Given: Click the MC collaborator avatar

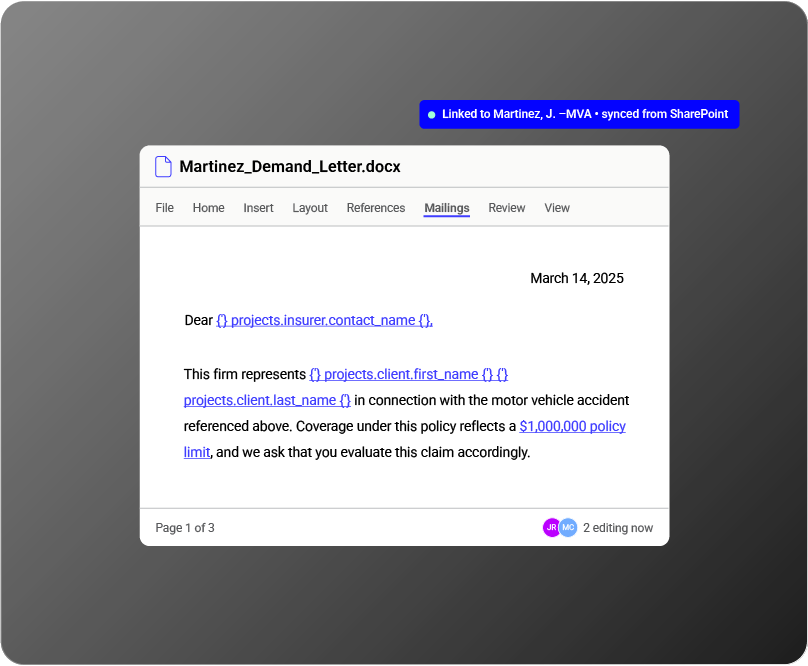Looking at the screenshot, I should pyautogui.click(x=568, y=527).
